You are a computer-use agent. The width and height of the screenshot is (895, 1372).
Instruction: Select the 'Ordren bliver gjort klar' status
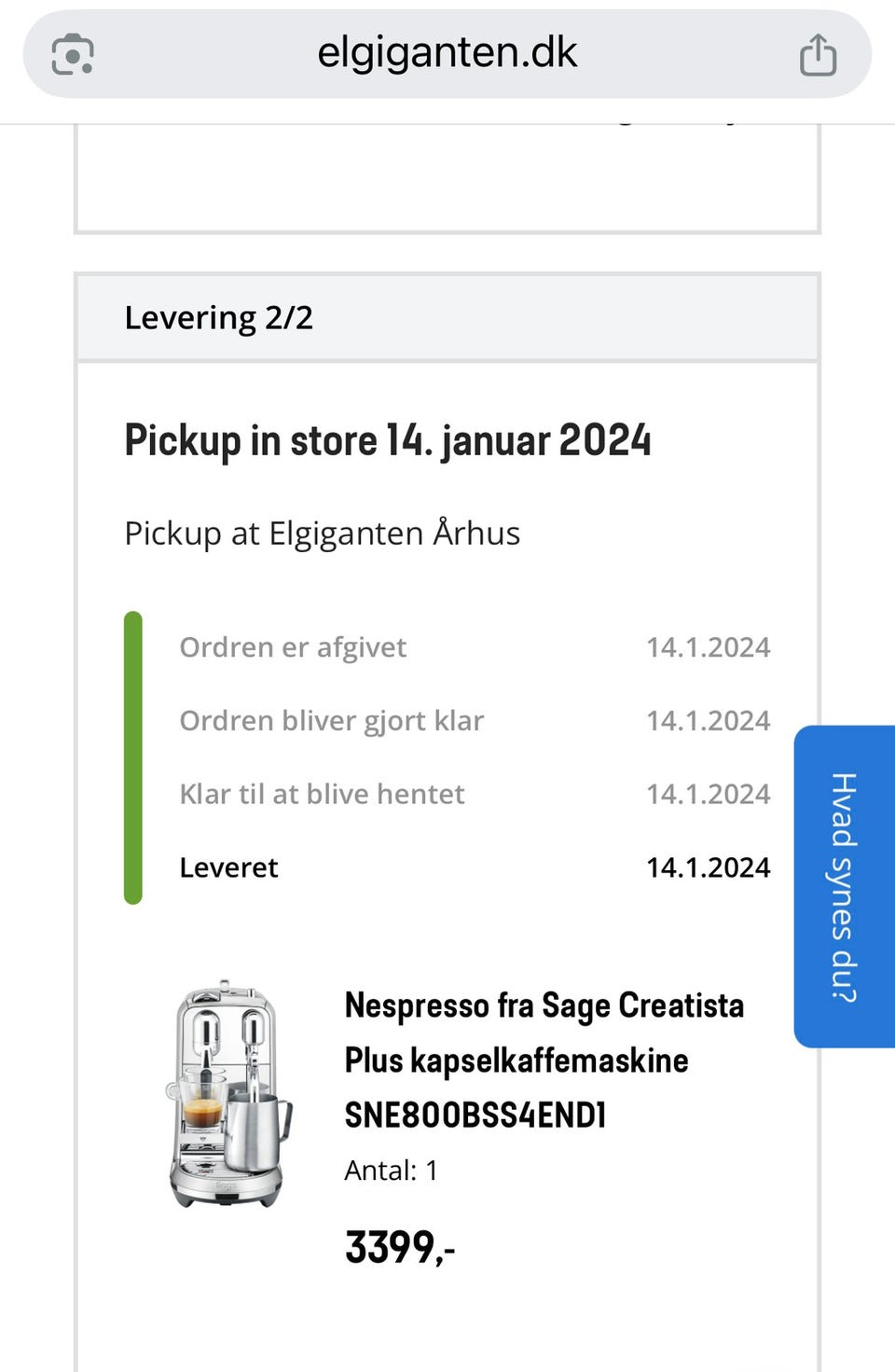[x=331, y=721]
